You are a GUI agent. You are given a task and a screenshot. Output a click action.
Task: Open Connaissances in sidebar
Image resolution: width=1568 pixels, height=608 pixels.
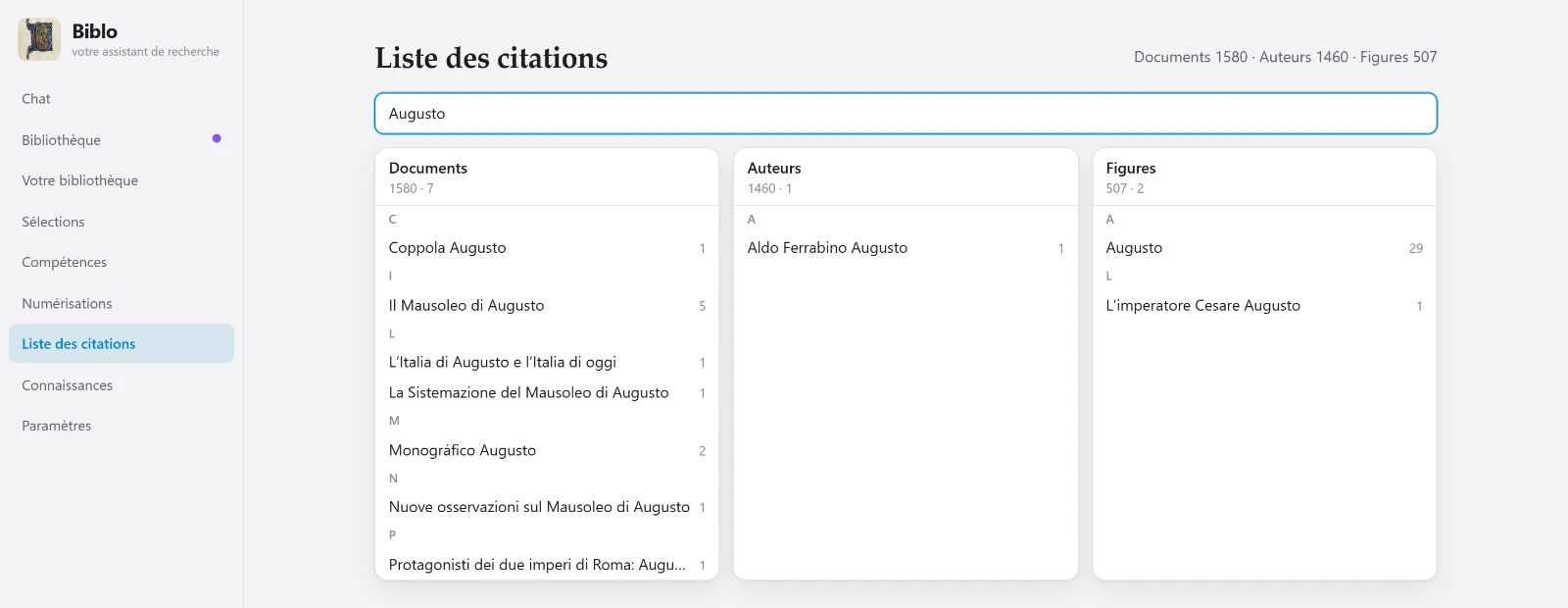122,385
